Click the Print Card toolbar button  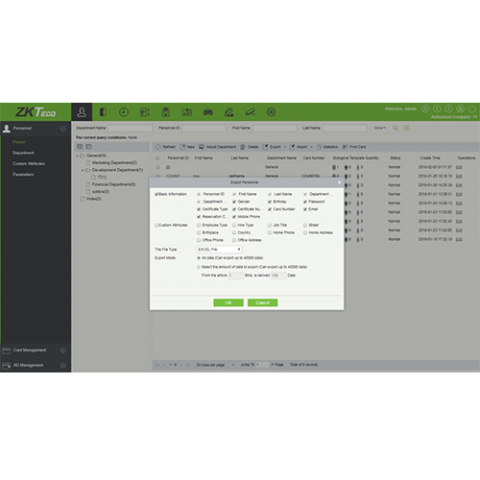pos(354,147)
